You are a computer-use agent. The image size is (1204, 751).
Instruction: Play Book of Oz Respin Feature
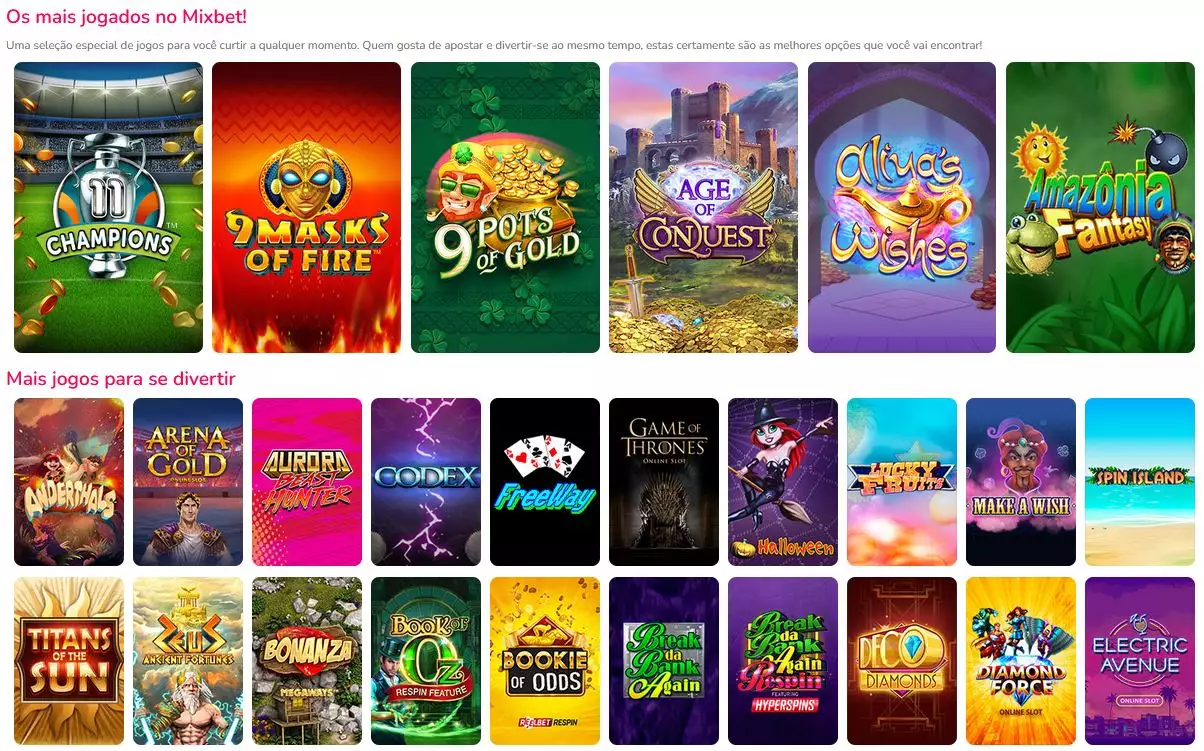click(x=426, y=661)
